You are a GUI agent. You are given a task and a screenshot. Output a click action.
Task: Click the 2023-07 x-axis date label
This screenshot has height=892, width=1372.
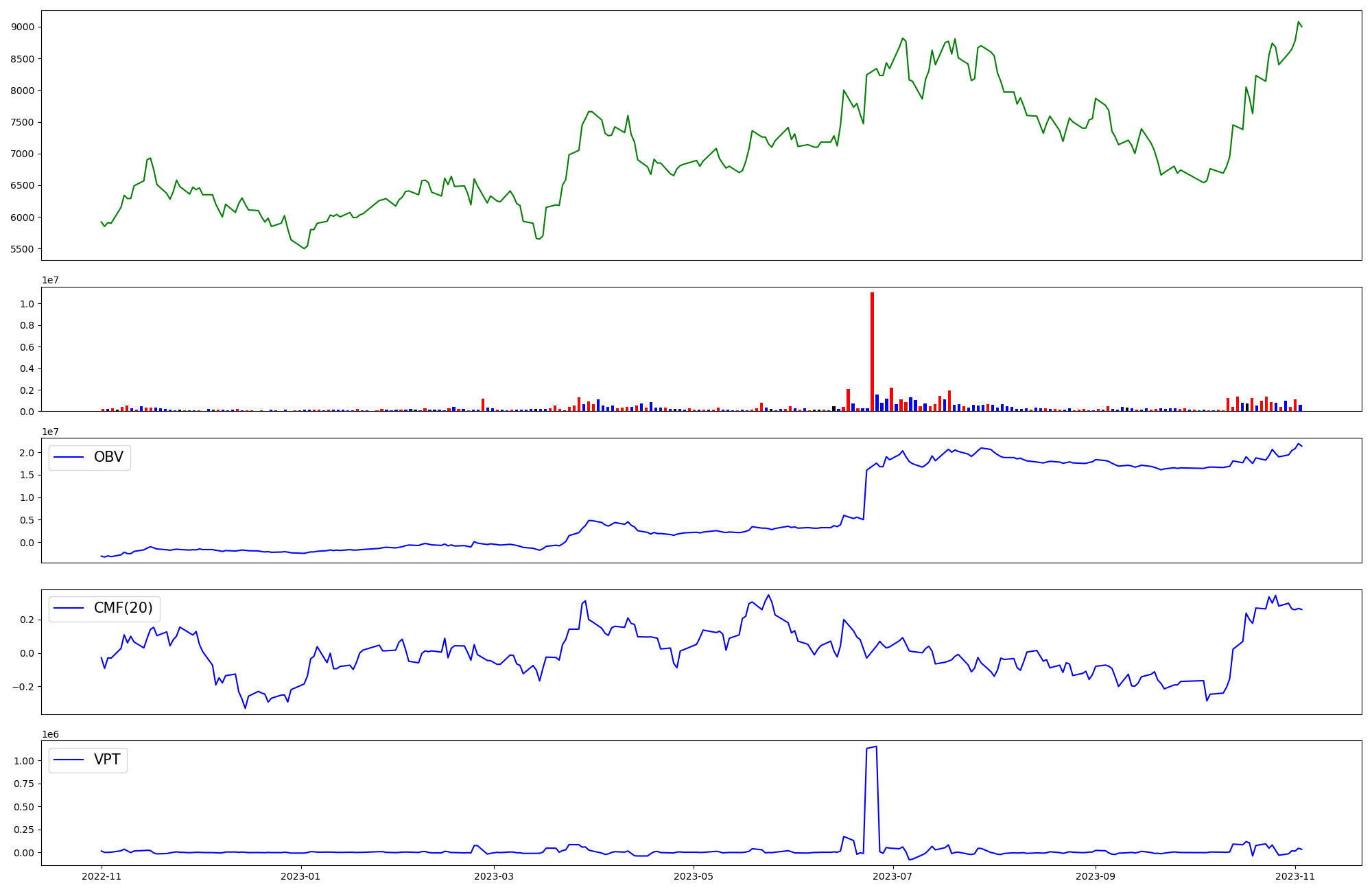892,876
